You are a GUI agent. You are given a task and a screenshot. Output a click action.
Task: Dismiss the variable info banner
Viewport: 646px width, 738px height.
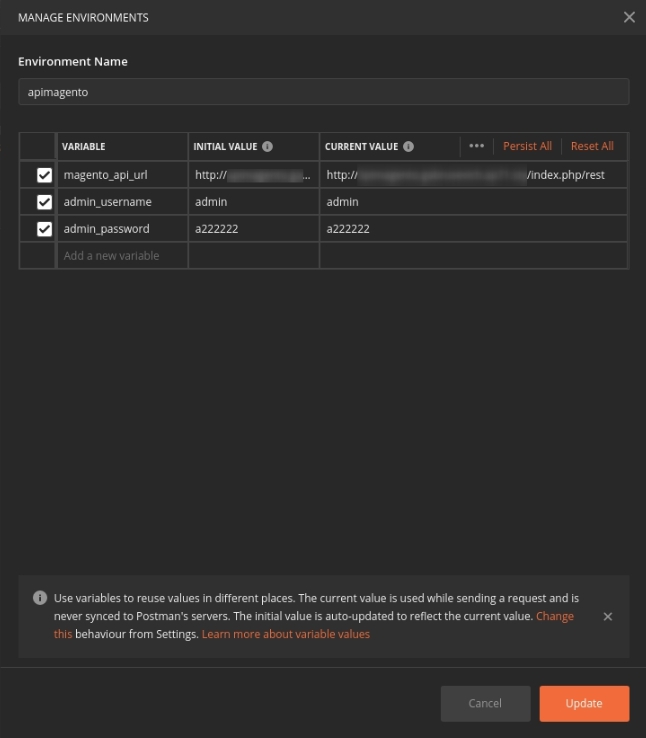pyautogui.click(x=608, y=617)
